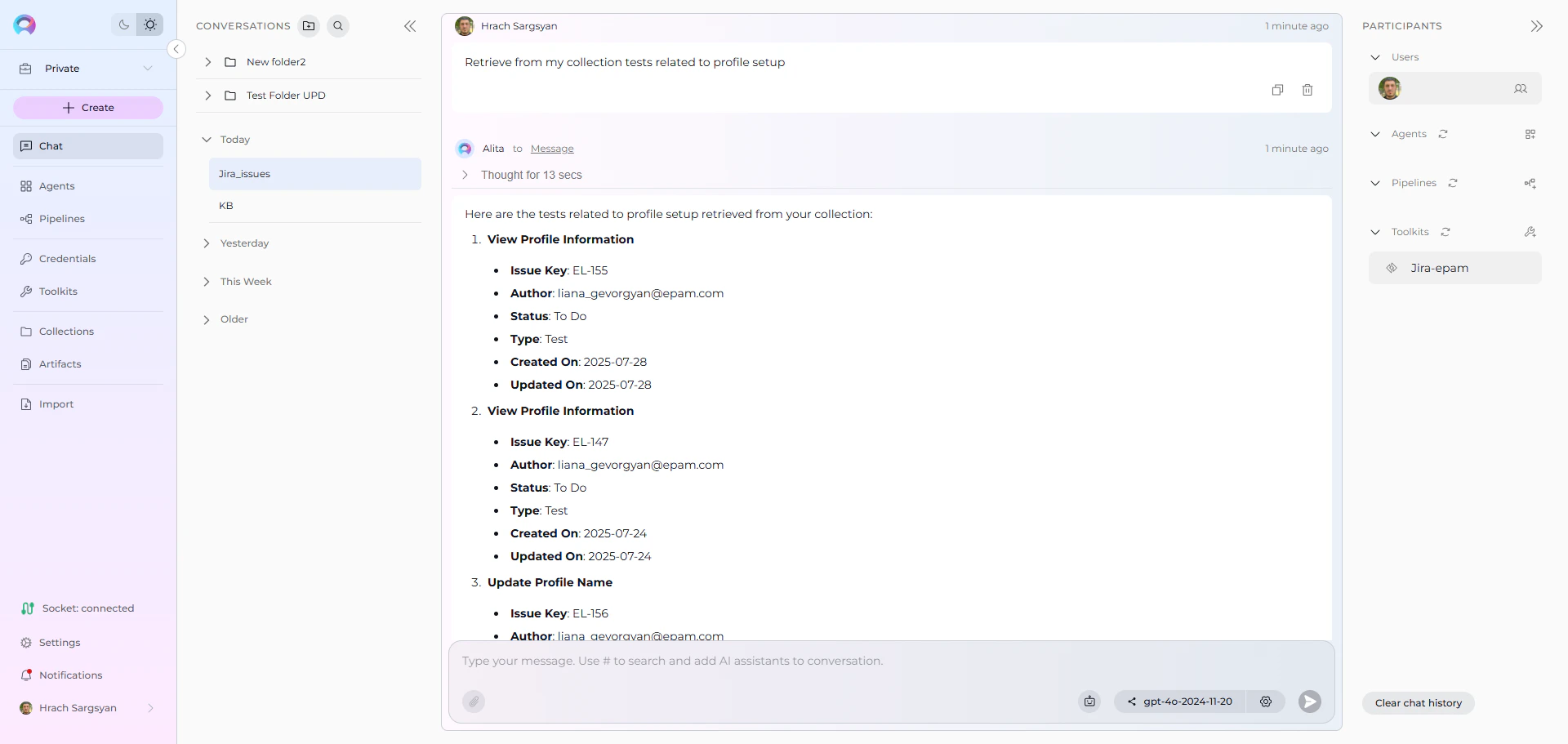Screen dimensions: 1568x744
Task: Enable light theme with sun toggle
Action: [150, 25]
